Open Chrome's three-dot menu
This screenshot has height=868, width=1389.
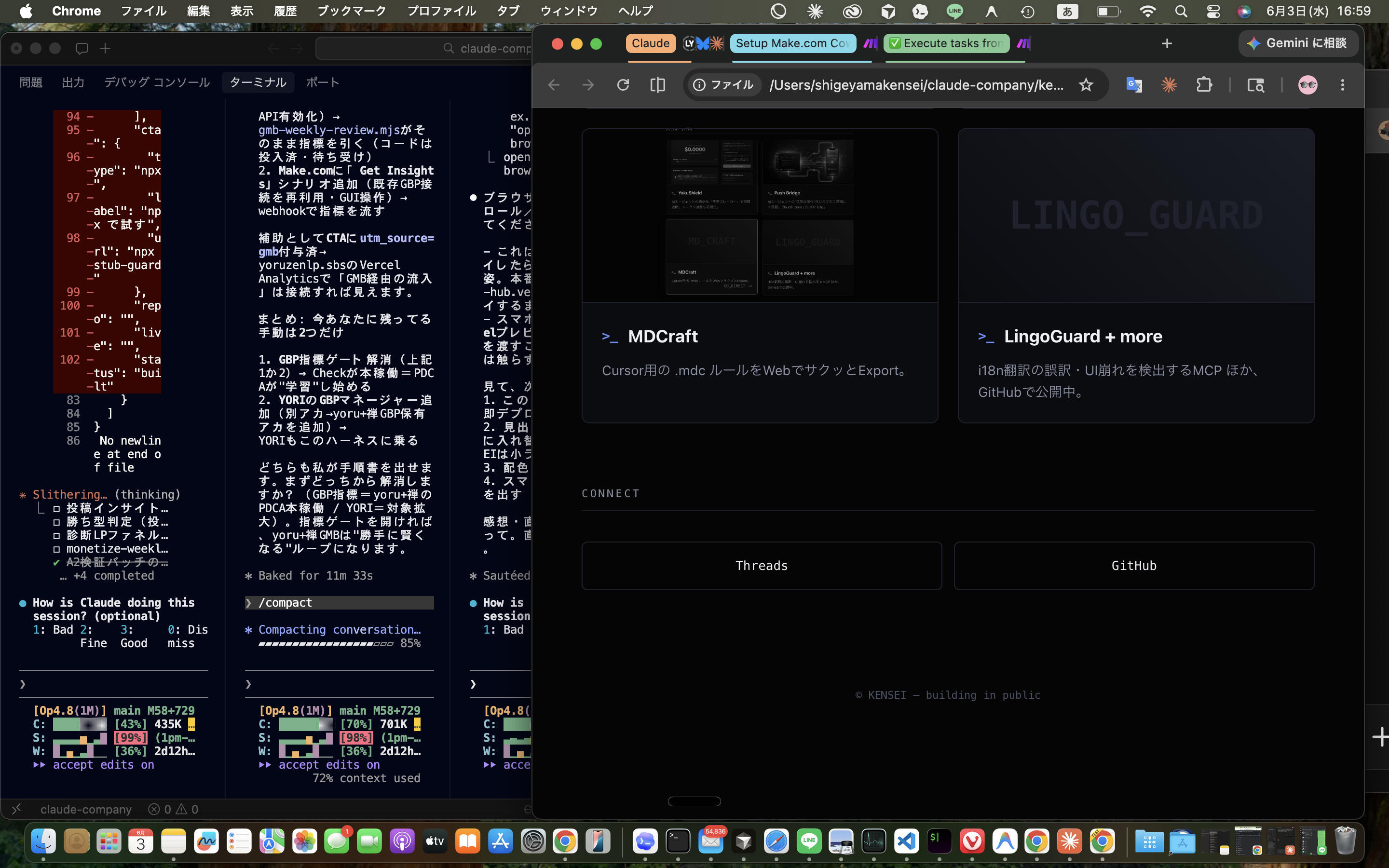[x=1342, y=85]
